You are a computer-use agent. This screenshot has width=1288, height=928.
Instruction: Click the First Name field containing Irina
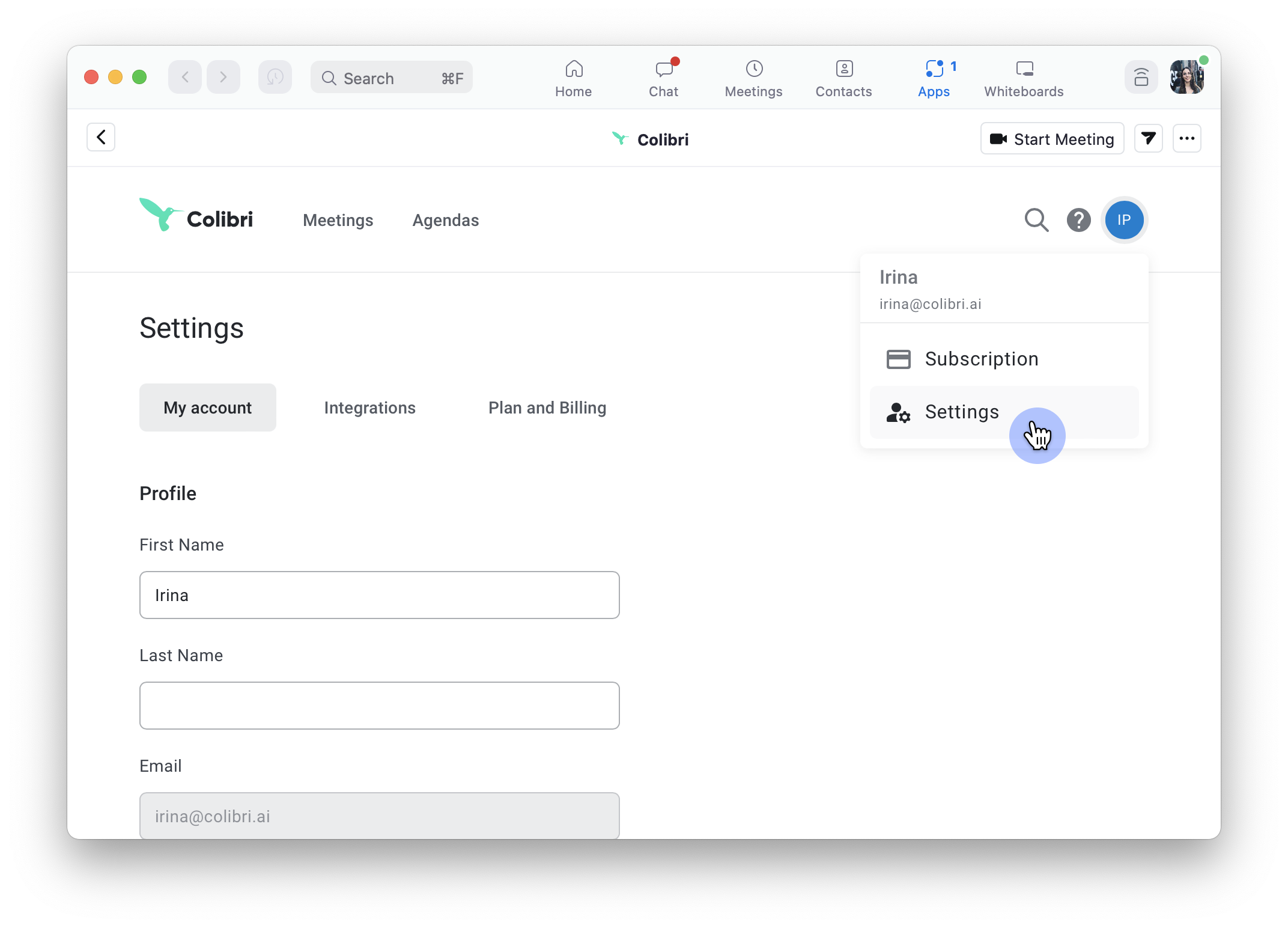[380, 595]
